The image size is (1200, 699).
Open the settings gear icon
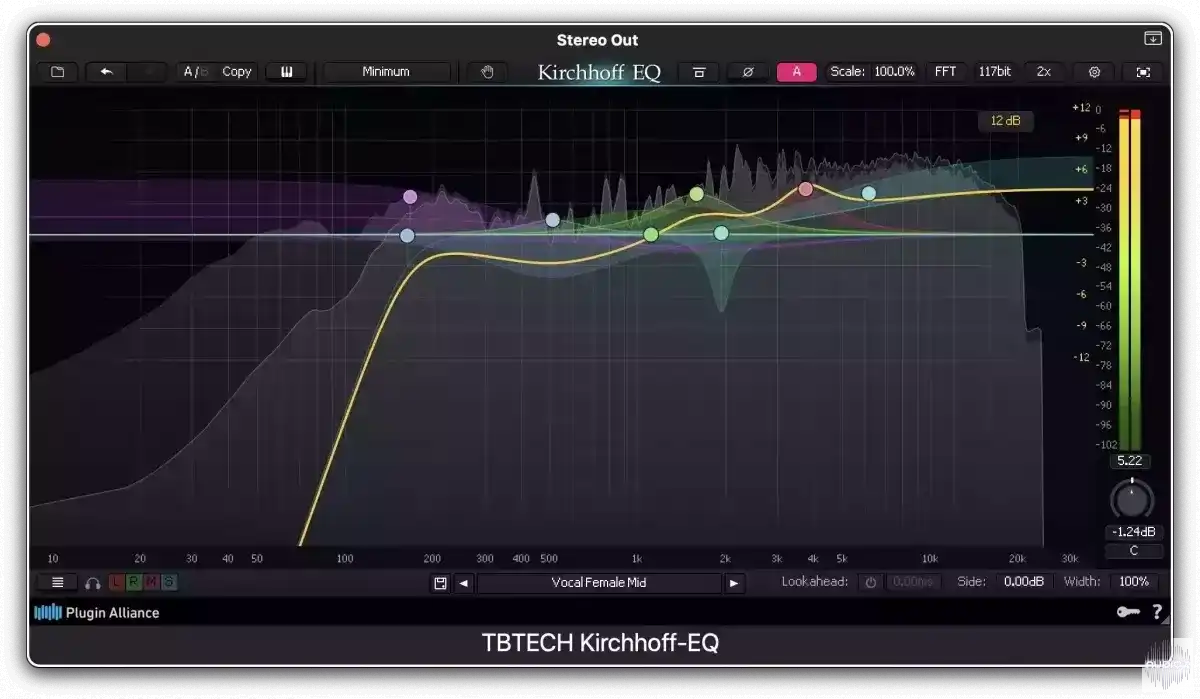[x=1093, y=71]
